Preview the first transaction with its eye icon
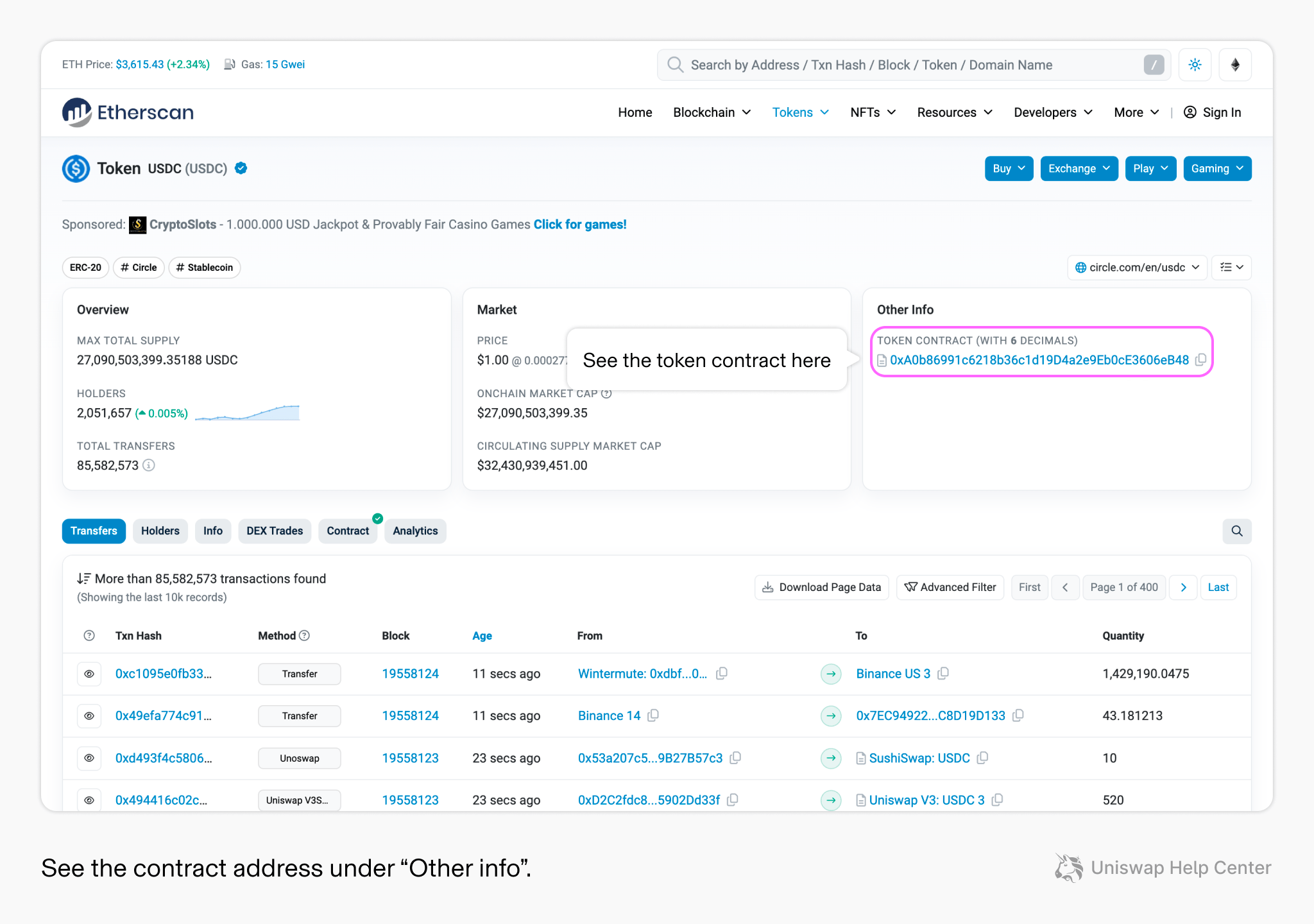The width and height of the screenshot is (1314, 924). 89,674
